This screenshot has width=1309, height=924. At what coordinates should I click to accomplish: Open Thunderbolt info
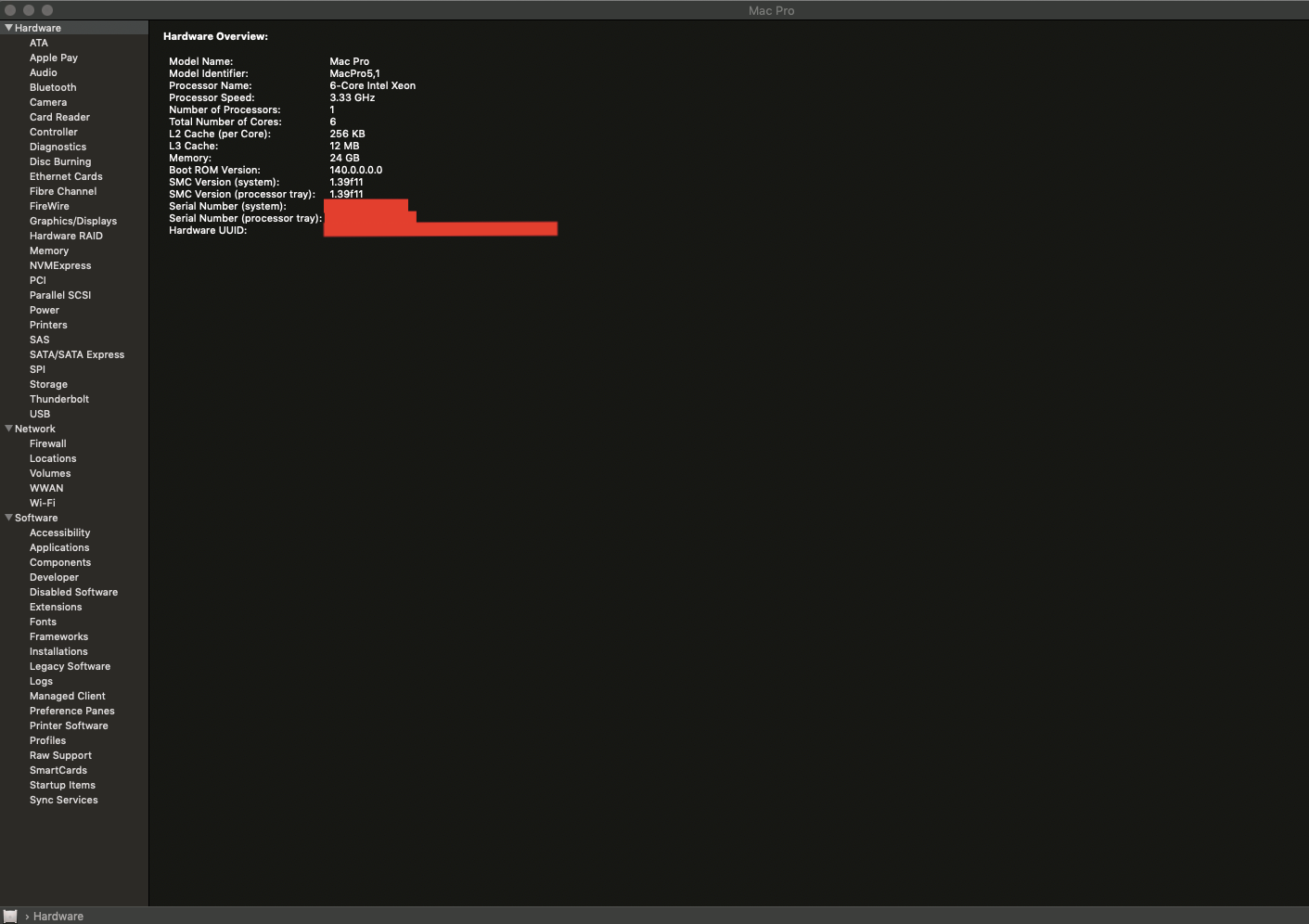[x=59, y=399]
